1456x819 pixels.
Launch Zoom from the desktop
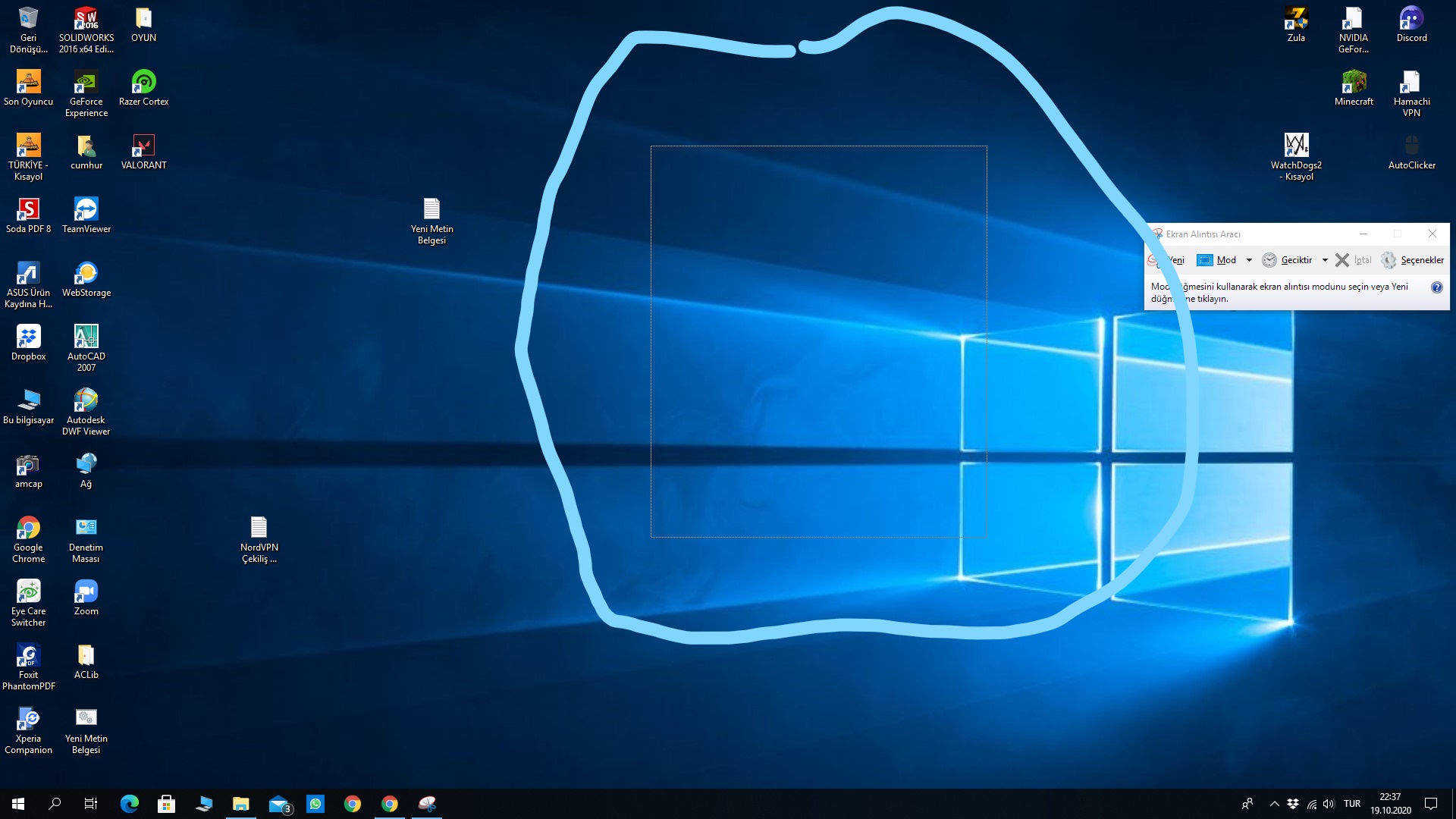coord(86,598)
